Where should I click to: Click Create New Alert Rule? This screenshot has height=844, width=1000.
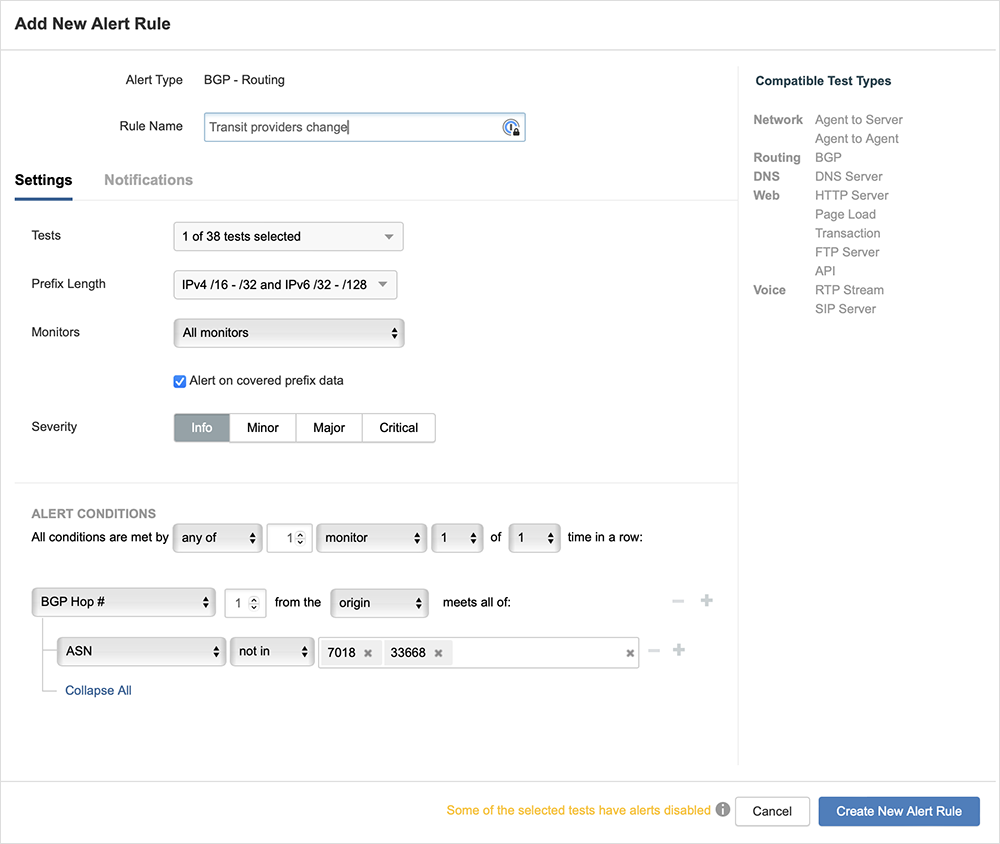[898, 811]
